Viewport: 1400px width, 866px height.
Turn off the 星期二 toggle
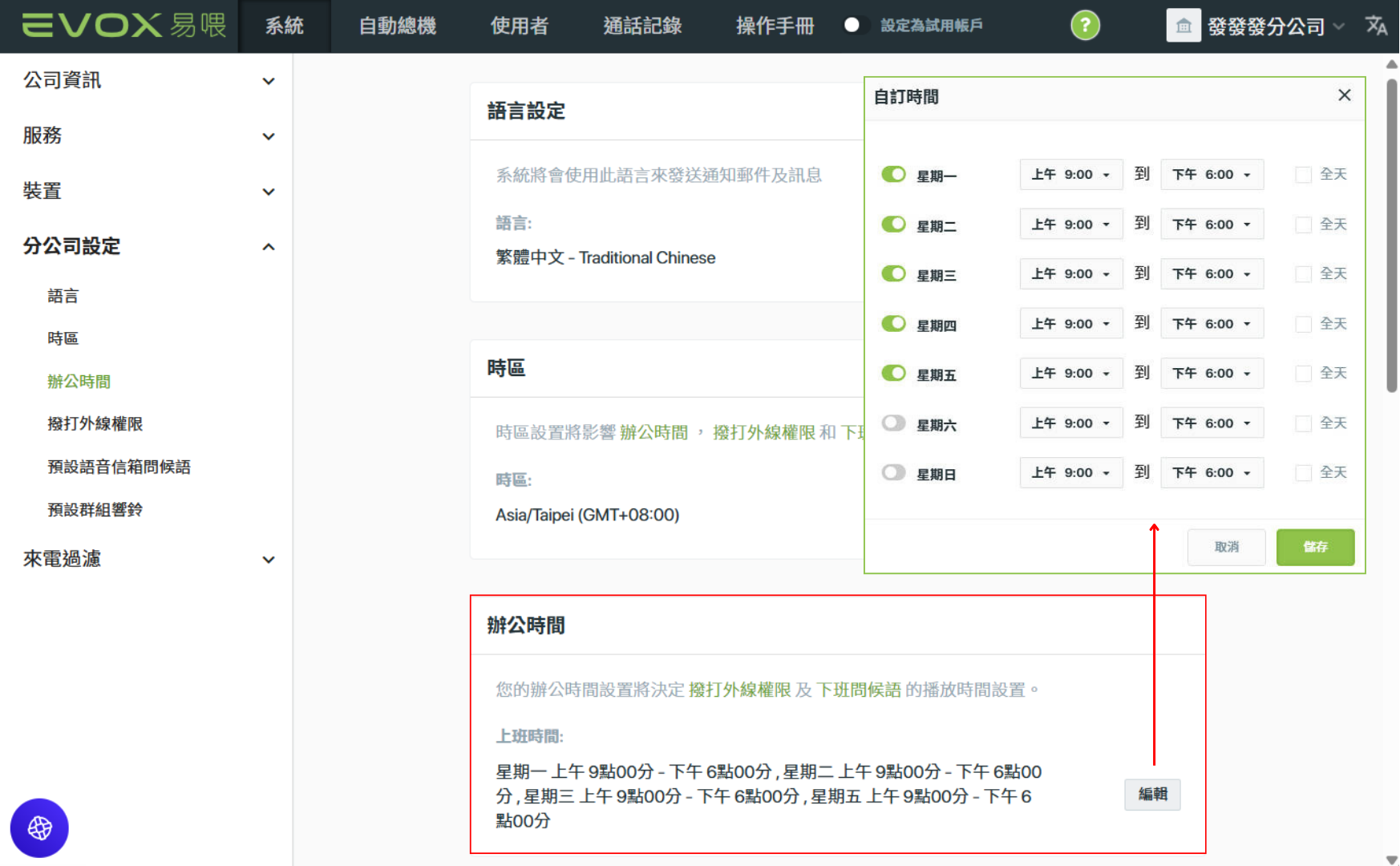(x=893, y=224)
